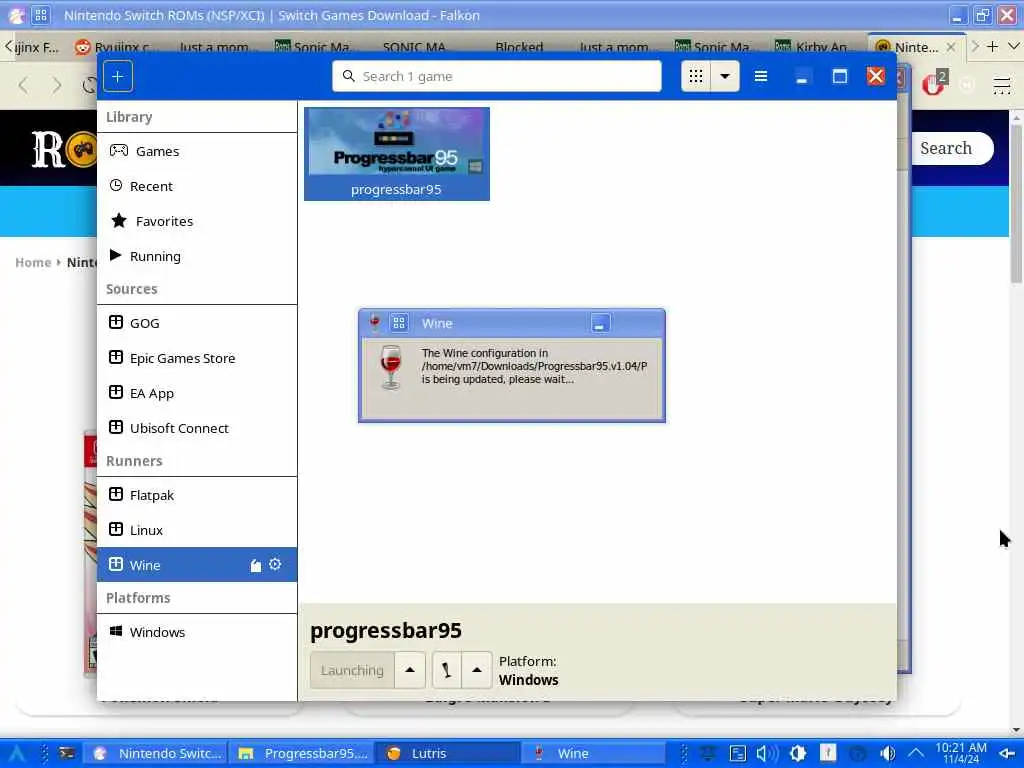
Task: Click the Recent clock icon
Action: [116, 185]
